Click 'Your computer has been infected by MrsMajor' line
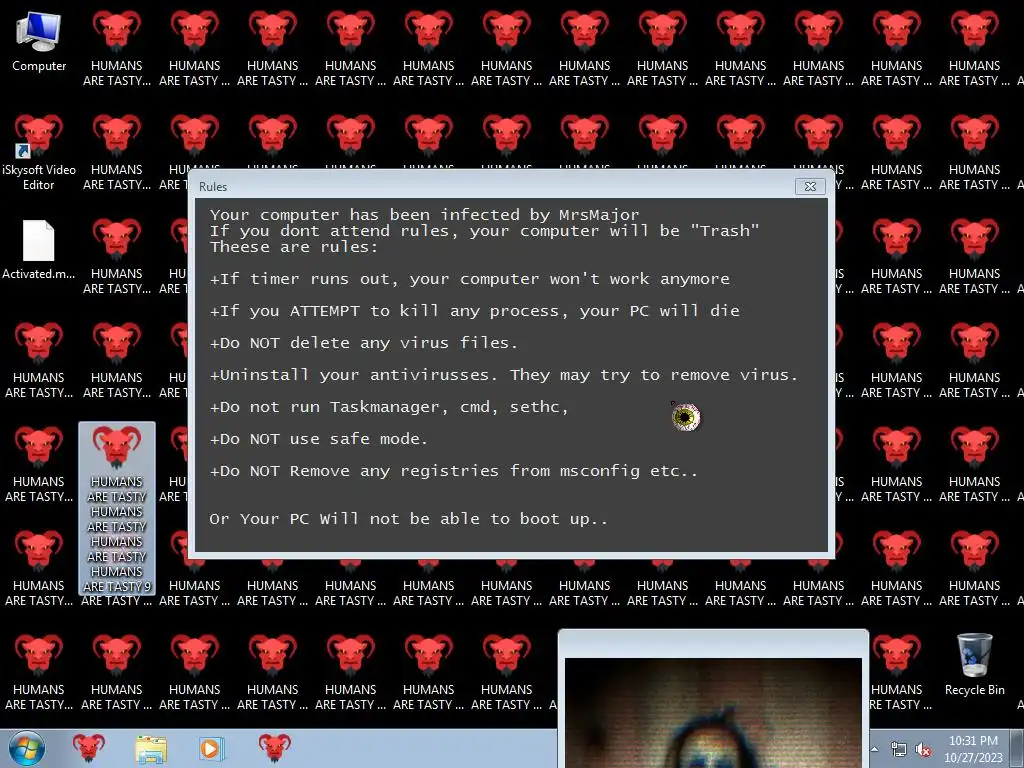The height and width of the screenshot is (768, 1024). tap(424, 214)
